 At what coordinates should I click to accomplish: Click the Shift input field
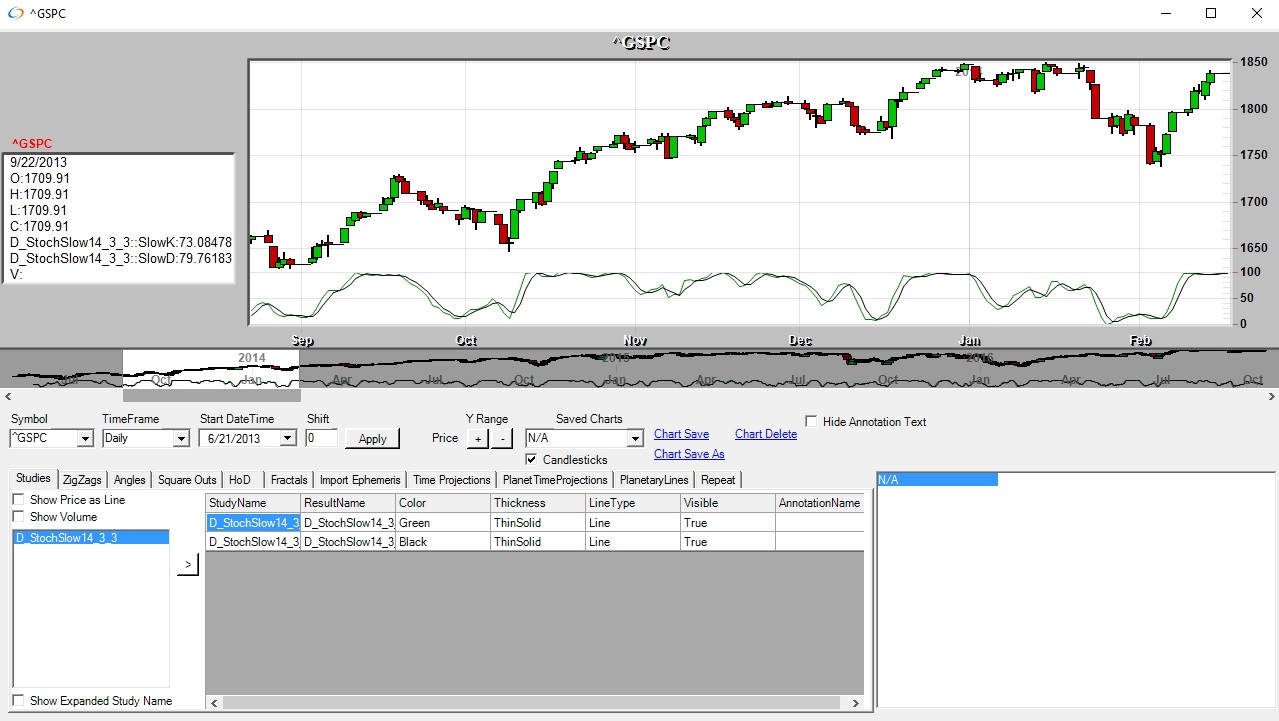(322, 438)
